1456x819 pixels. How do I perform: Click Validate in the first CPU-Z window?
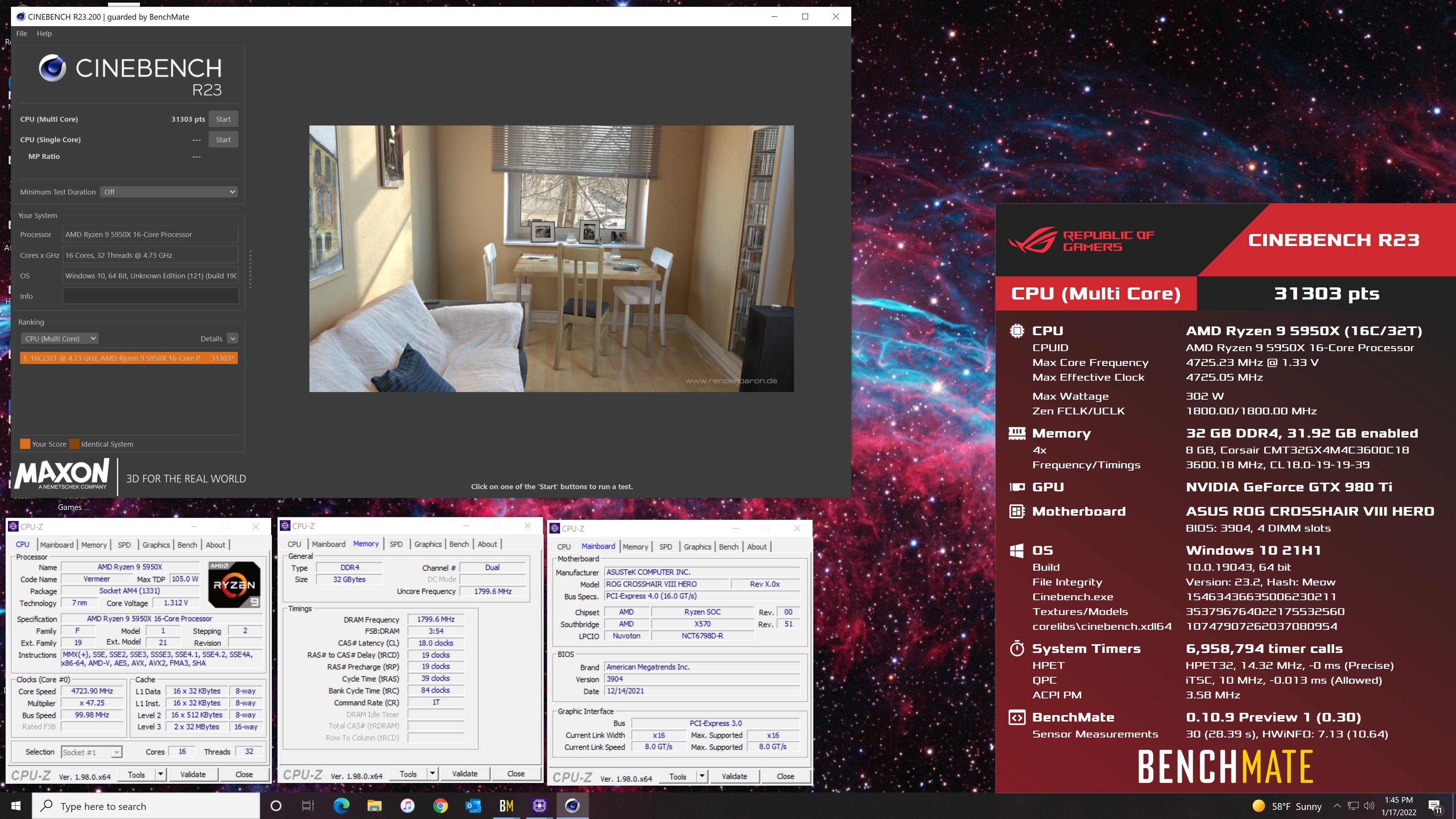pyautogui.click(x=193, y=774)
